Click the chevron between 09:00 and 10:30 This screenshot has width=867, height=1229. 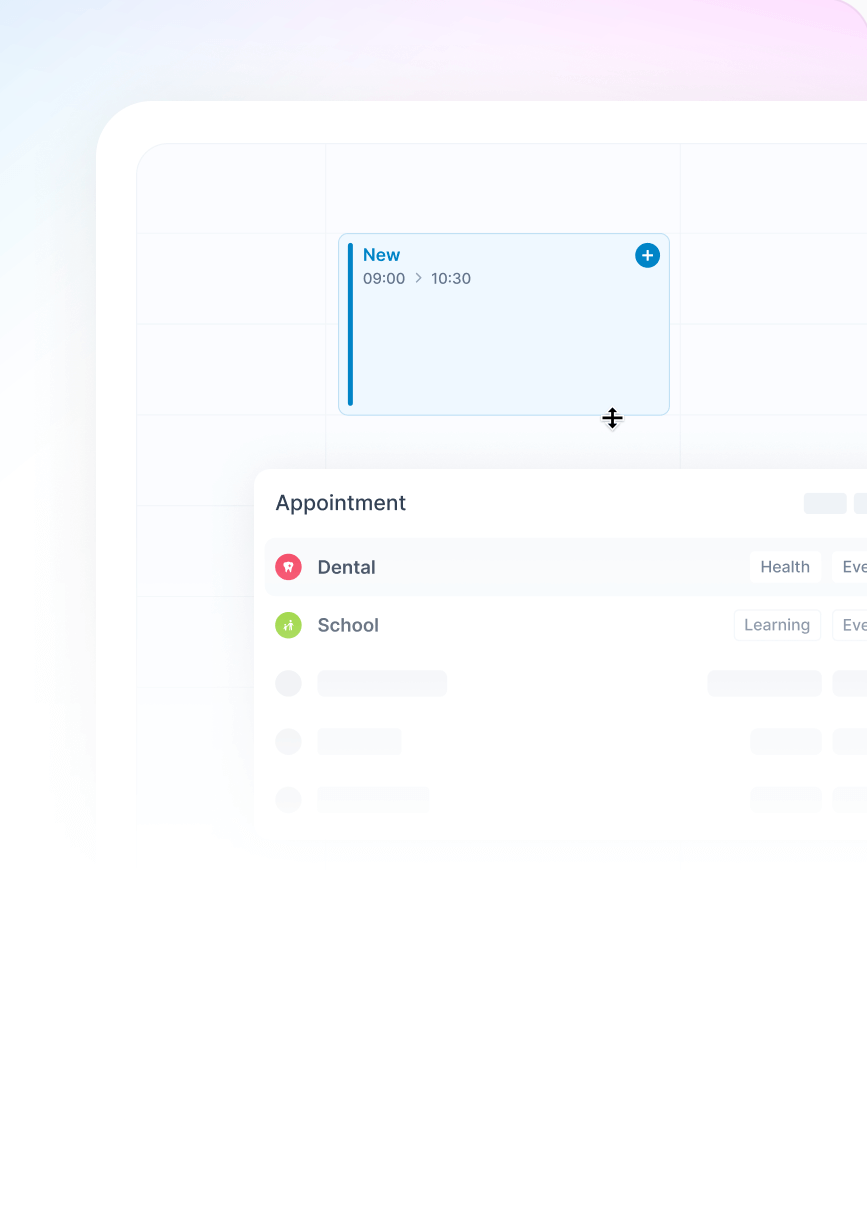click(418, 278)
